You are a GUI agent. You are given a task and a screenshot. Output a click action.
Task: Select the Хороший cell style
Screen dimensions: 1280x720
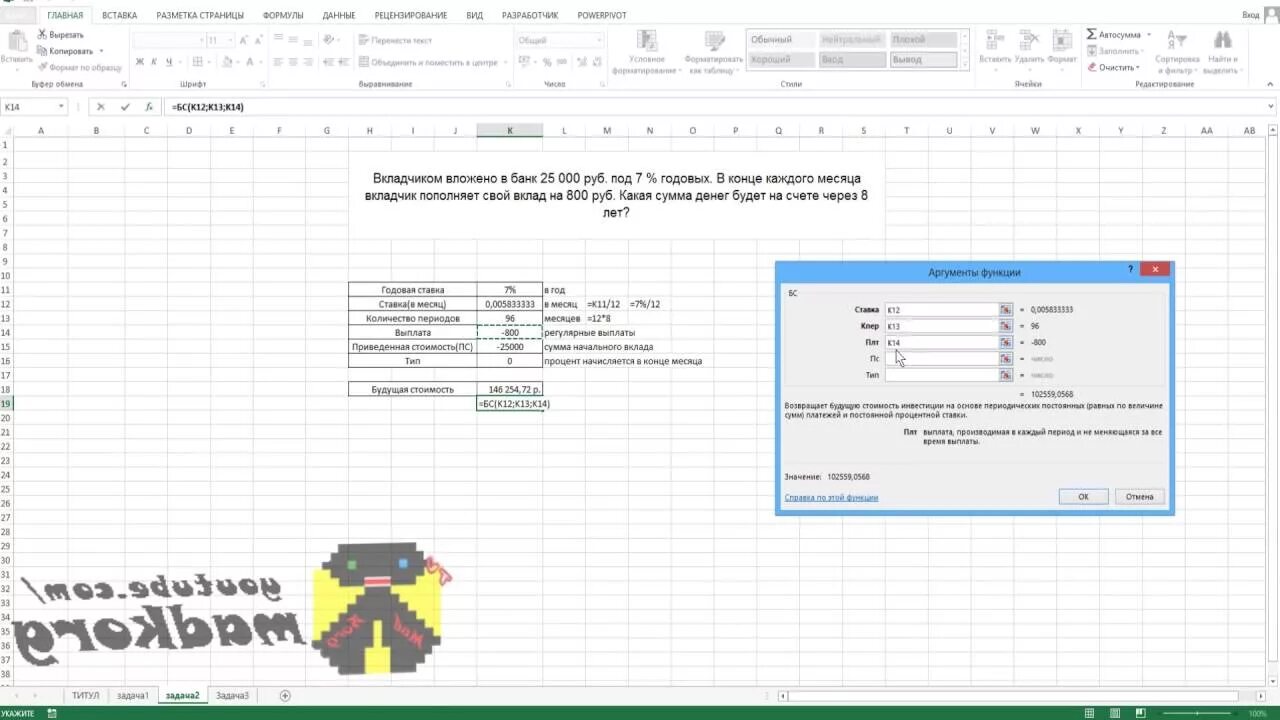coord(781,60)
